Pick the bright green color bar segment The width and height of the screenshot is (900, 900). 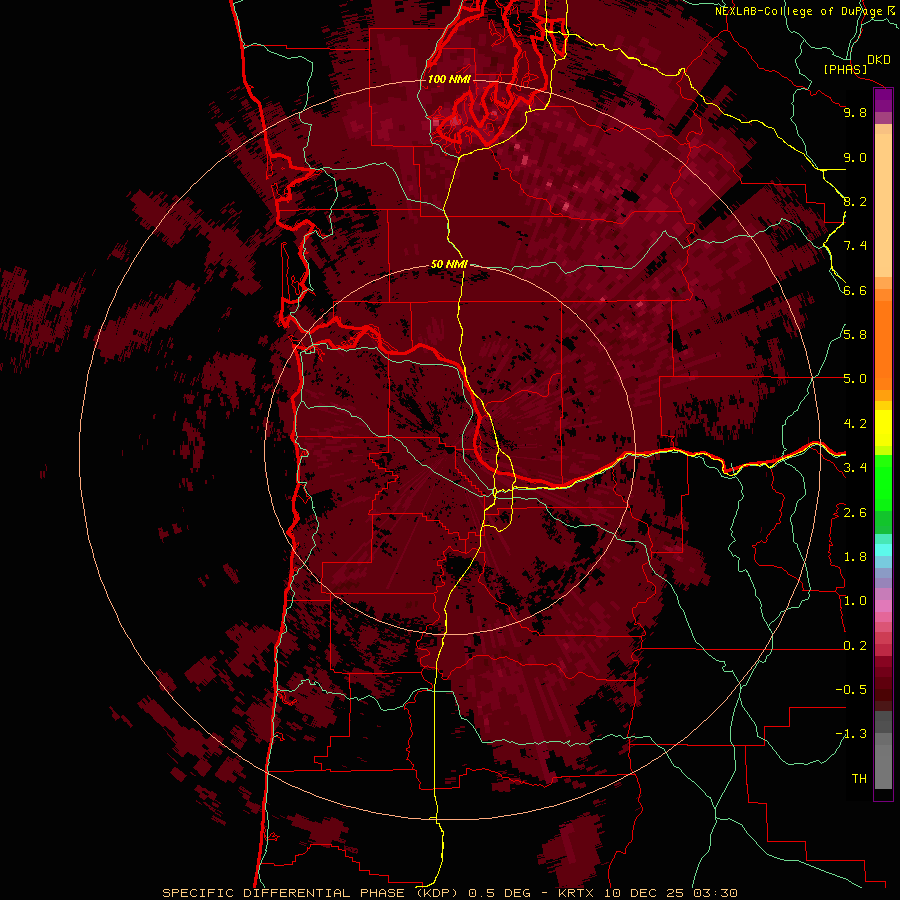tap(883, 484)
